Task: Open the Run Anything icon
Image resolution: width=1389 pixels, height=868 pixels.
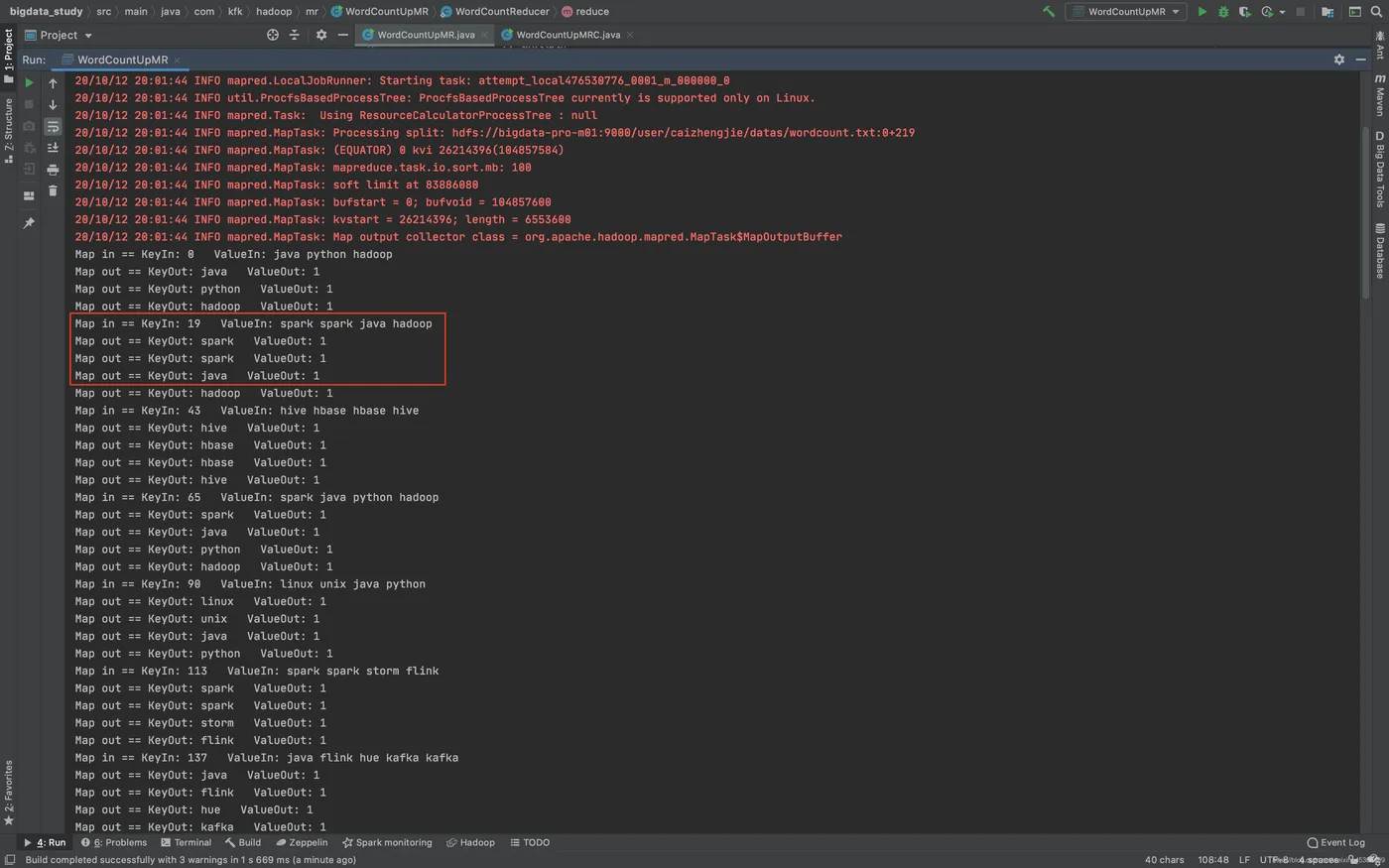Action: [x=1354, y=12]
